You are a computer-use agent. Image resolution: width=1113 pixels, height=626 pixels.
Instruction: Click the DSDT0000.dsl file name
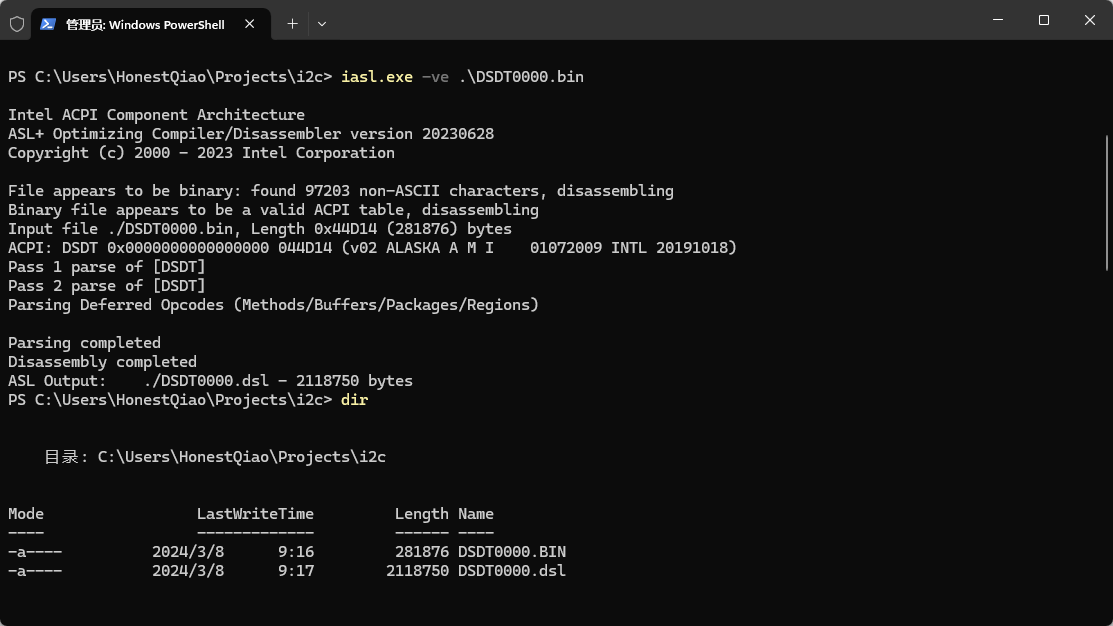511,570
